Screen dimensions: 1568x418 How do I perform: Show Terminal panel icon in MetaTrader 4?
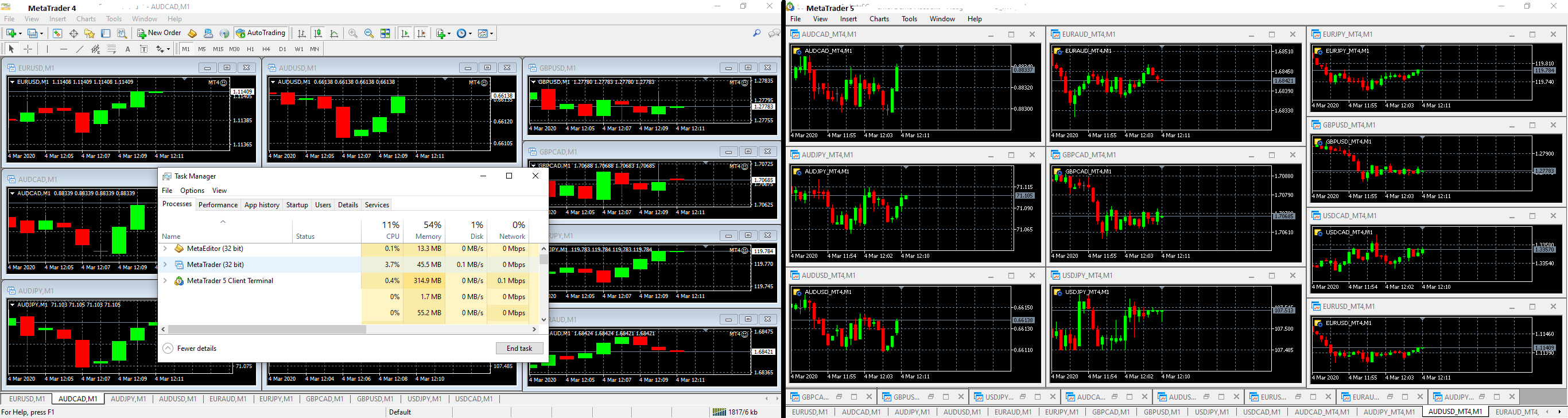tap(106, 33)
